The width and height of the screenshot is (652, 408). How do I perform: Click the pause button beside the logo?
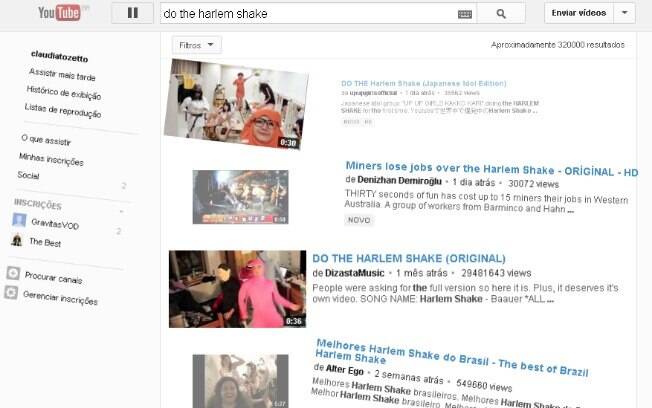[x=132, y=13]
